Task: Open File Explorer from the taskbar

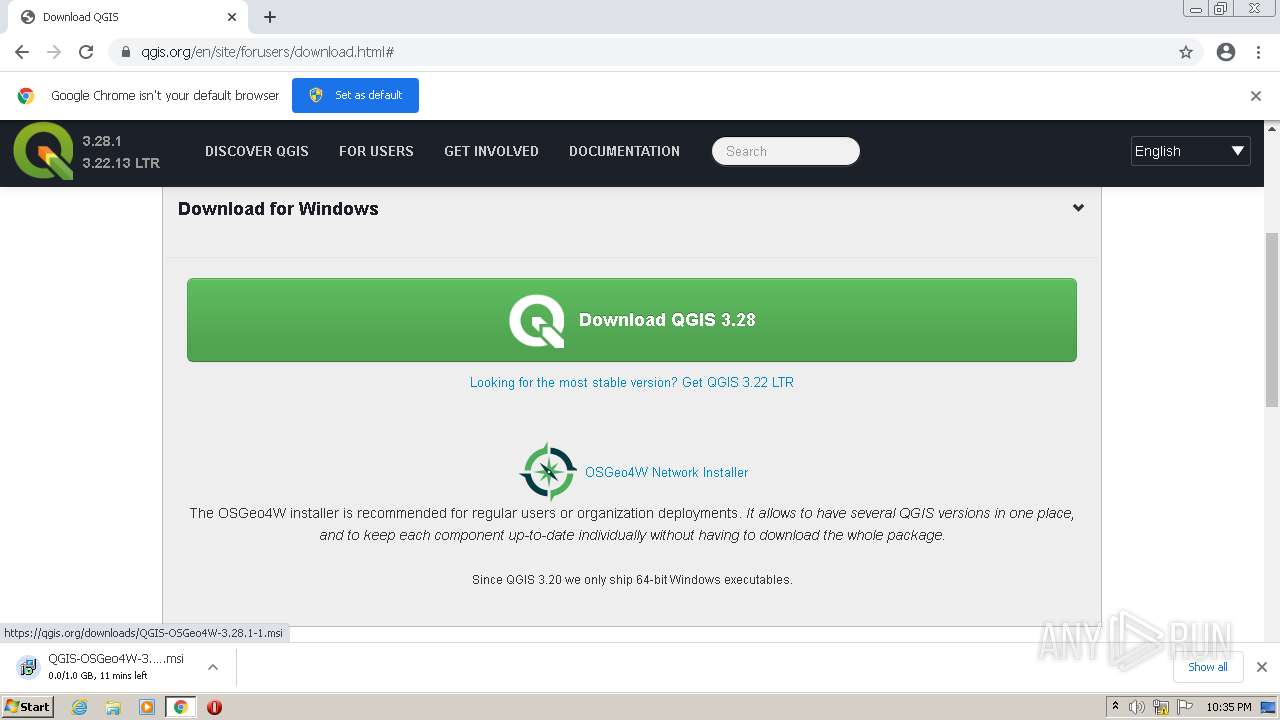Action: pyautogui.click(x=113, y=707)
